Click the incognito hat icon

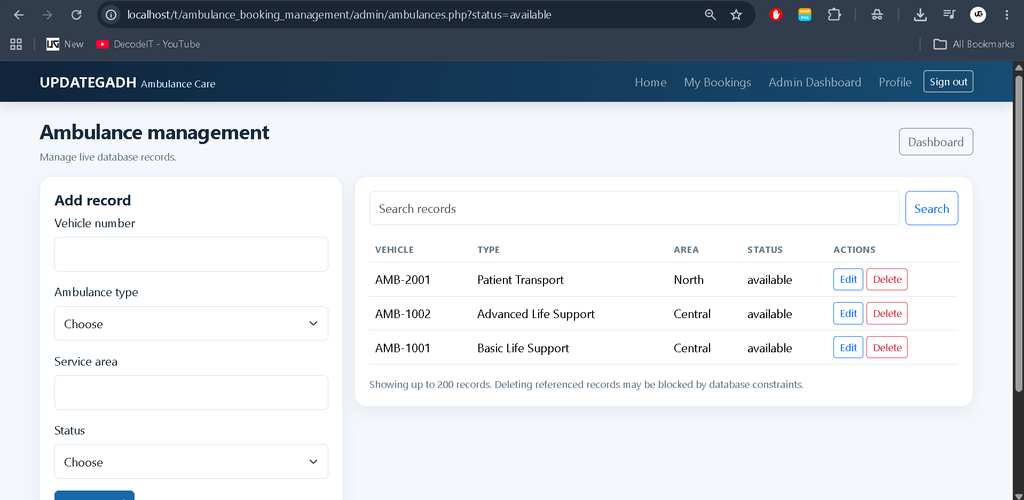click(877, 14)
